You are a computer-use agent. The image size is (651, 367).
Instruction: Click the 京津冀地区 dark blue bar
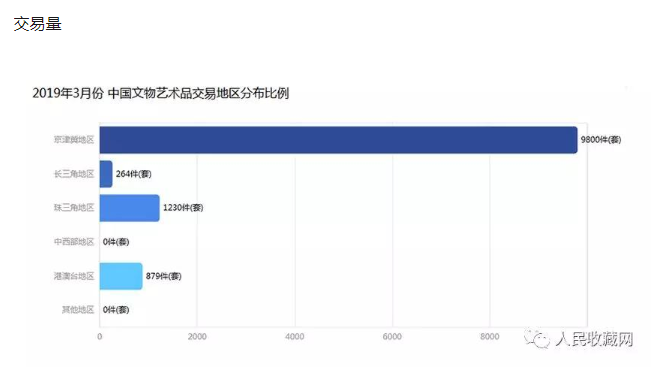pyautogui.click(x=338, y=140)
